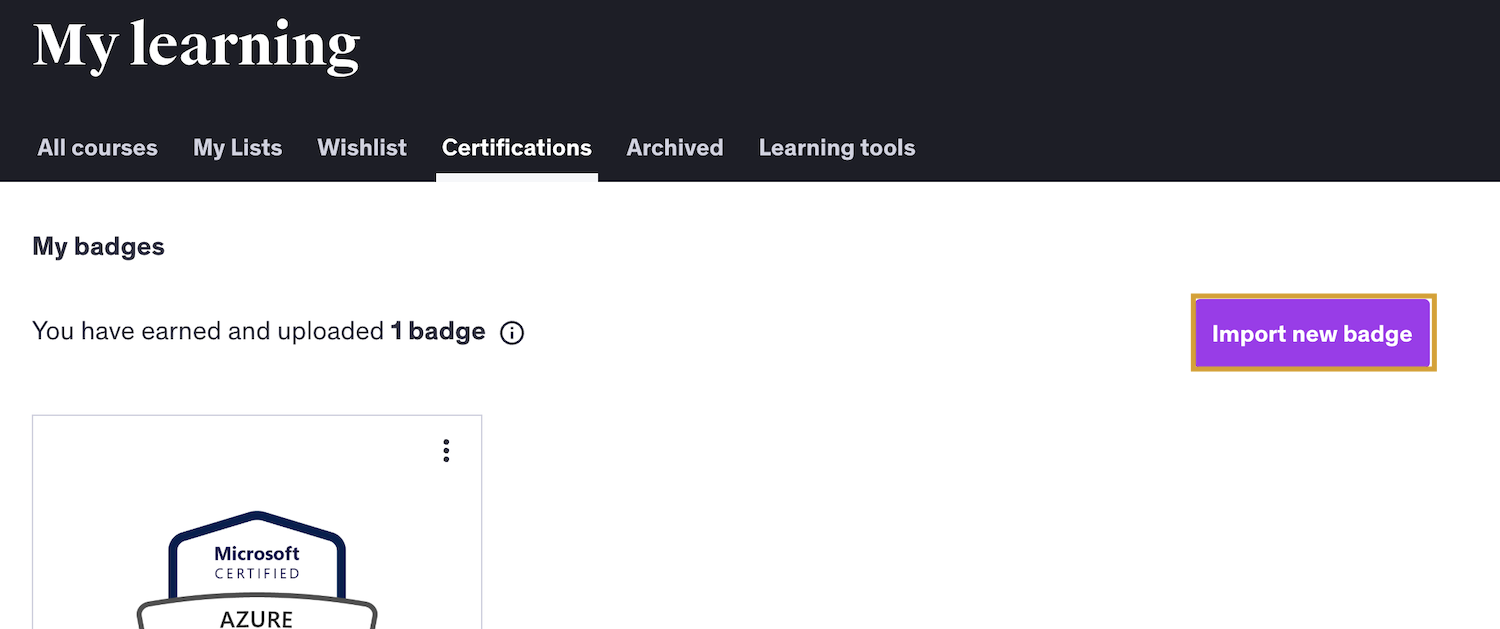
Task: Open the My Lists tab
Action: click(237, 147)
